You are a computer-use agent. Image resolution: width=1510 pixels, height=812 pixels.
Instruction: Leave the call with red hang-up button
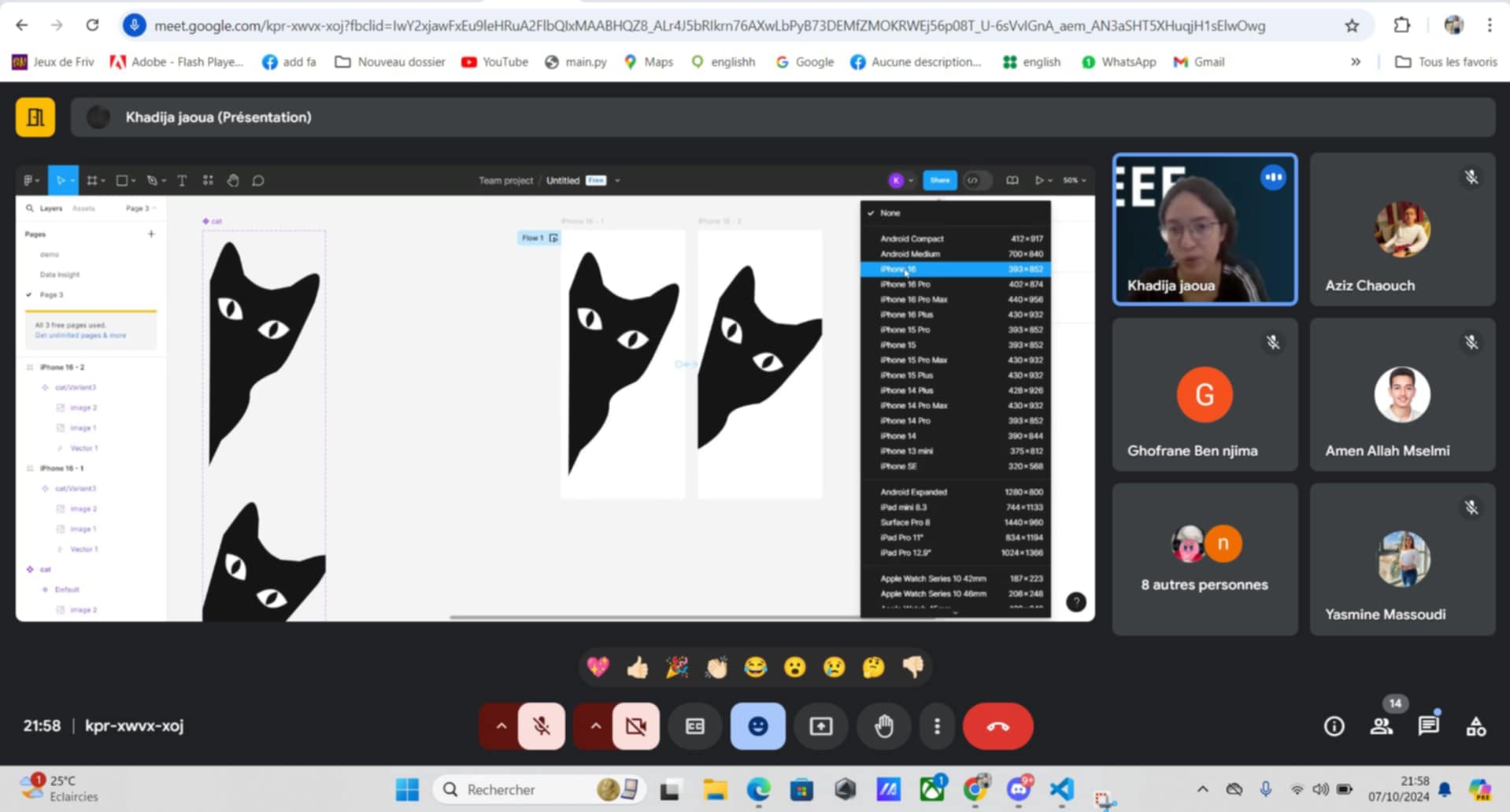(997, 725)
